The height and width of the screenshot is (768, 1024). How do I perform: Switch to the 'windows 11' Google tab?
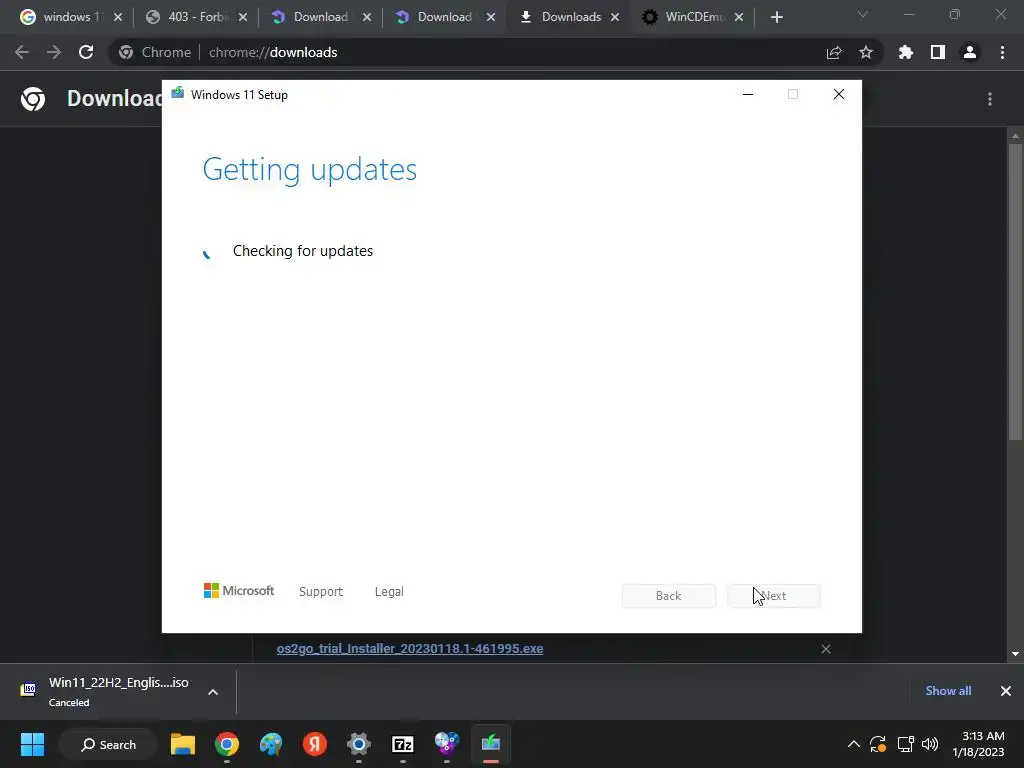(62, 17)
